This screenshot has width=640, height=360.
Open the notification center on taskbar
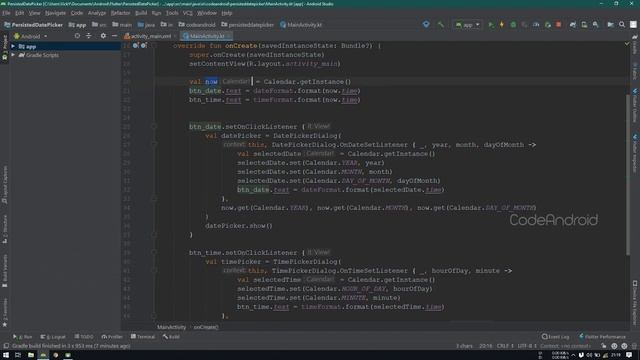point(629,355)
